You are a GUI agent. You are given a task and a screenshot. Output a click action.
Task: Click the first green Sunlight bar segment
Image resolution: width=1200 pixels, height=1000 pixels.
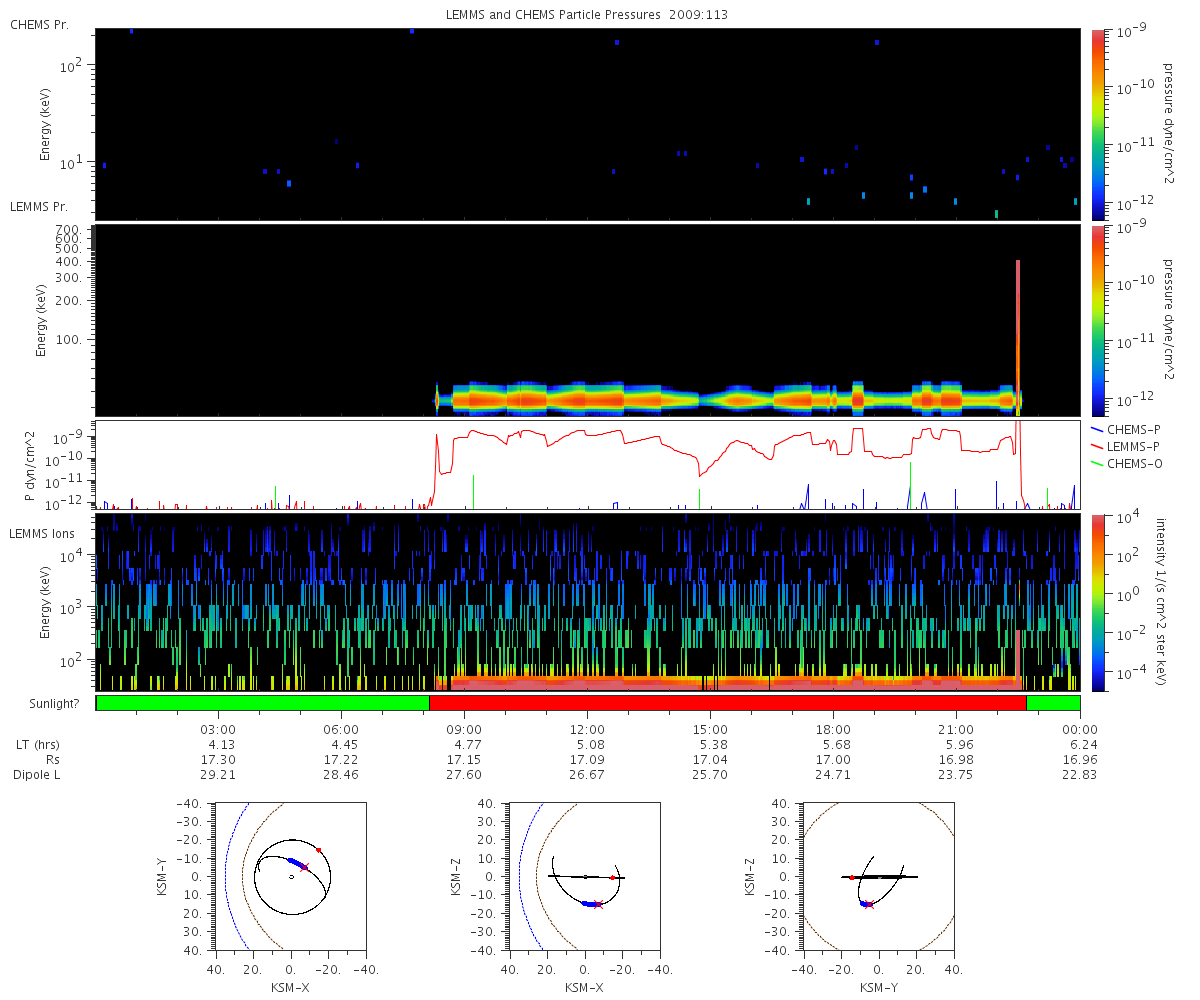click(263, 703)
